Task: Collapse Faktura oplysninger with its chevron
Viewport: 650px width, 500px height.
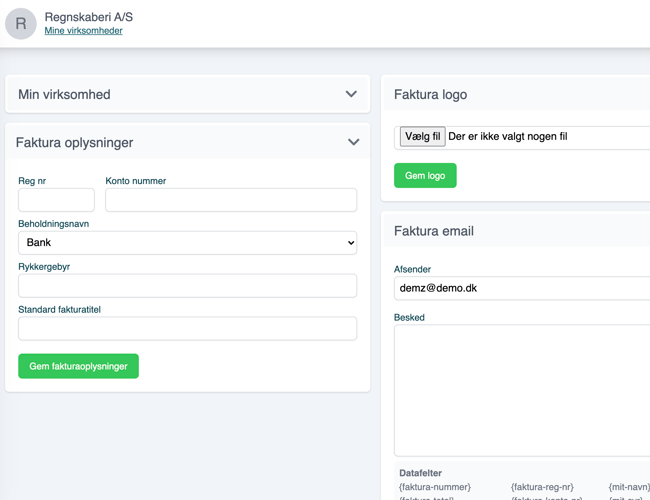Action: tap(353, 142)
